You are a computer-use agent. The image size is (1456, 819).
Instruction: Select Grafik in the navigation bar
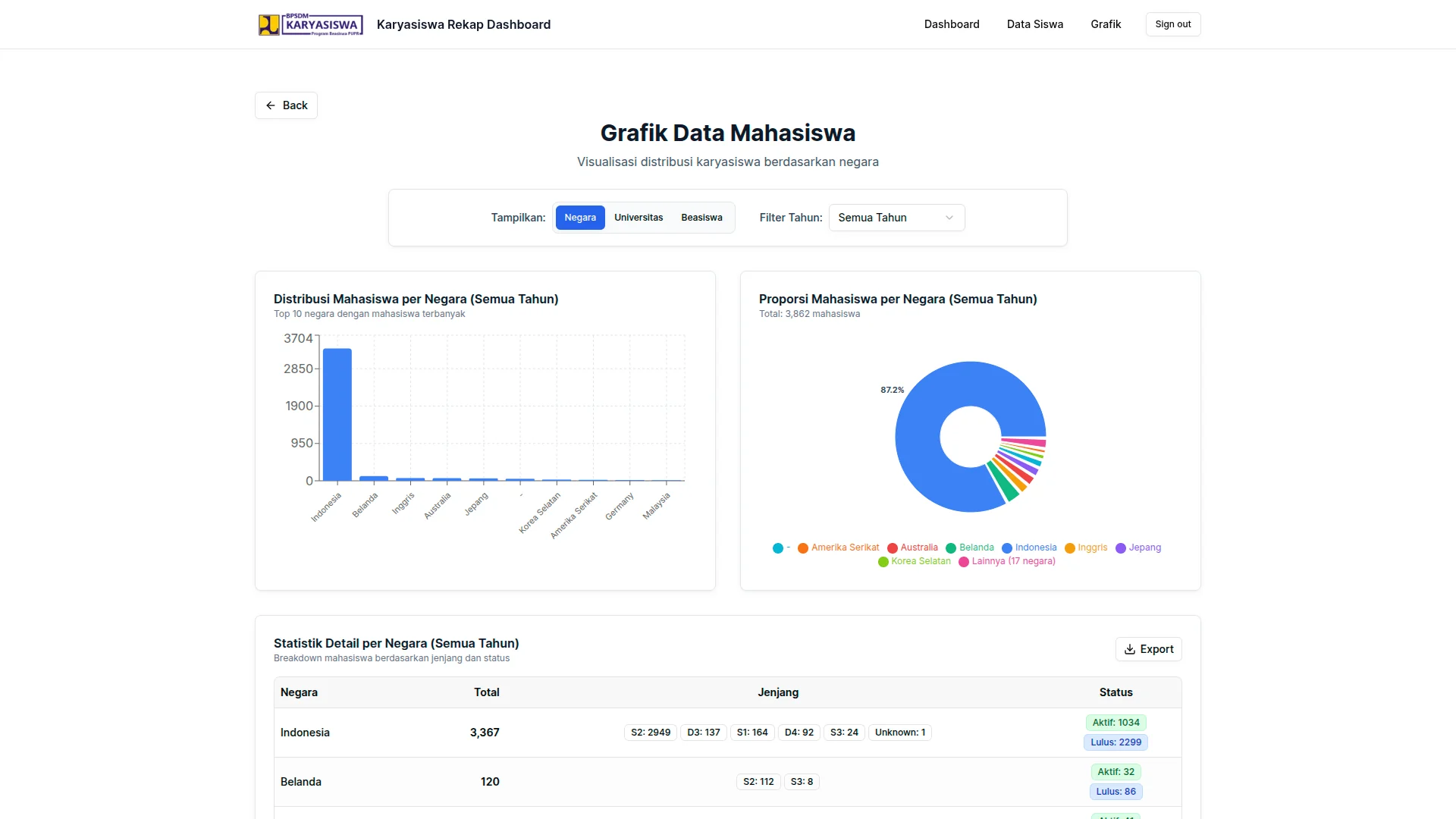1106,24
